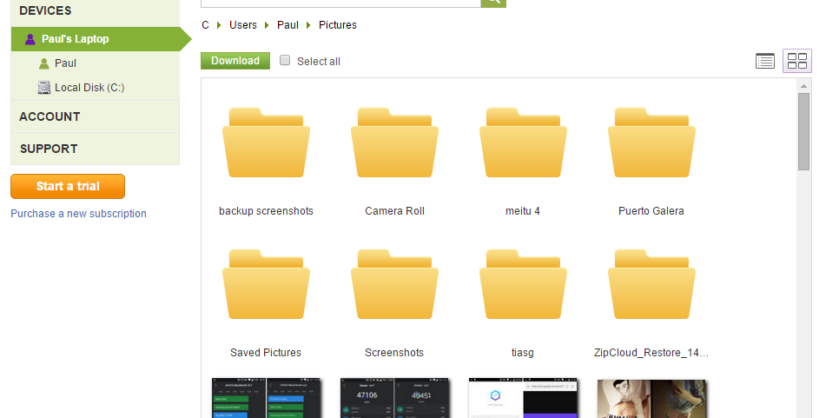826x418 pixels.
Task: Click the file list scrollbar thumb
Action: (x=803, y=132)
